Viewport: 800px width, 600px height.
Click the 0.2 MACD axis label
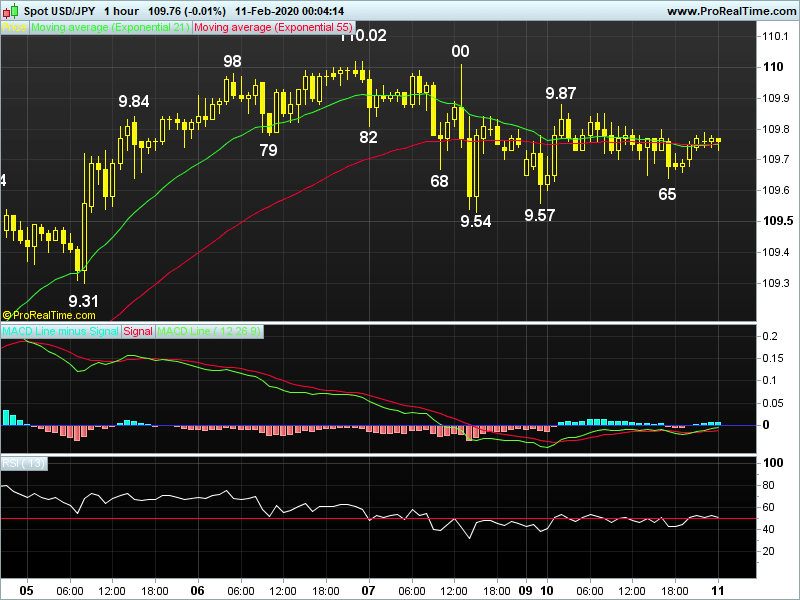770,336
